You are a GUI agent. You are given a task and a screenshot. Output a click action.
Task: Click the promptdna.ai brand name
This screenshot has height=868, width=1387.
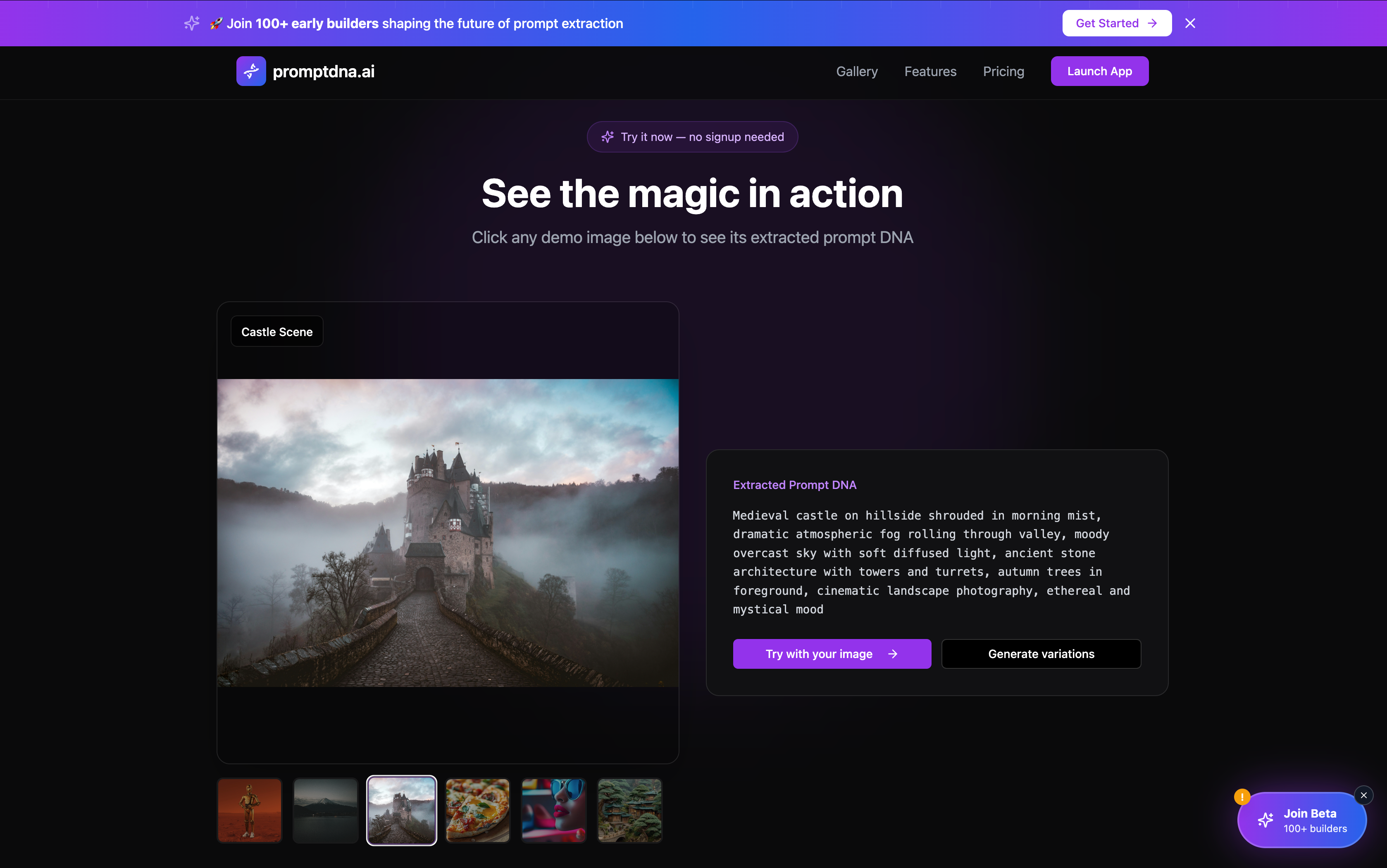tap(324, 71)
